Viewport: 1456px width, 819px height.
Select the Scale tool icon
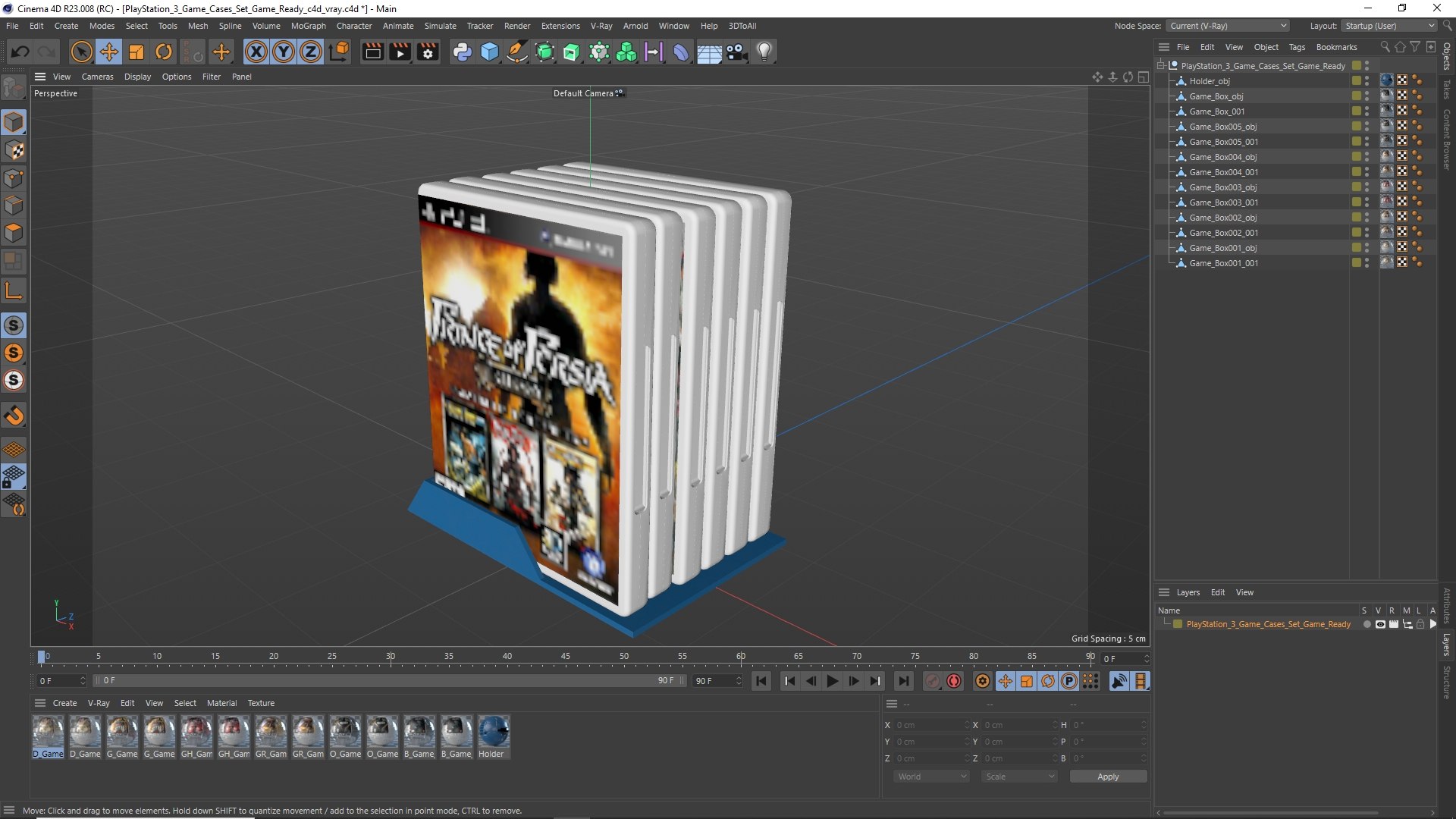(136, 52)
